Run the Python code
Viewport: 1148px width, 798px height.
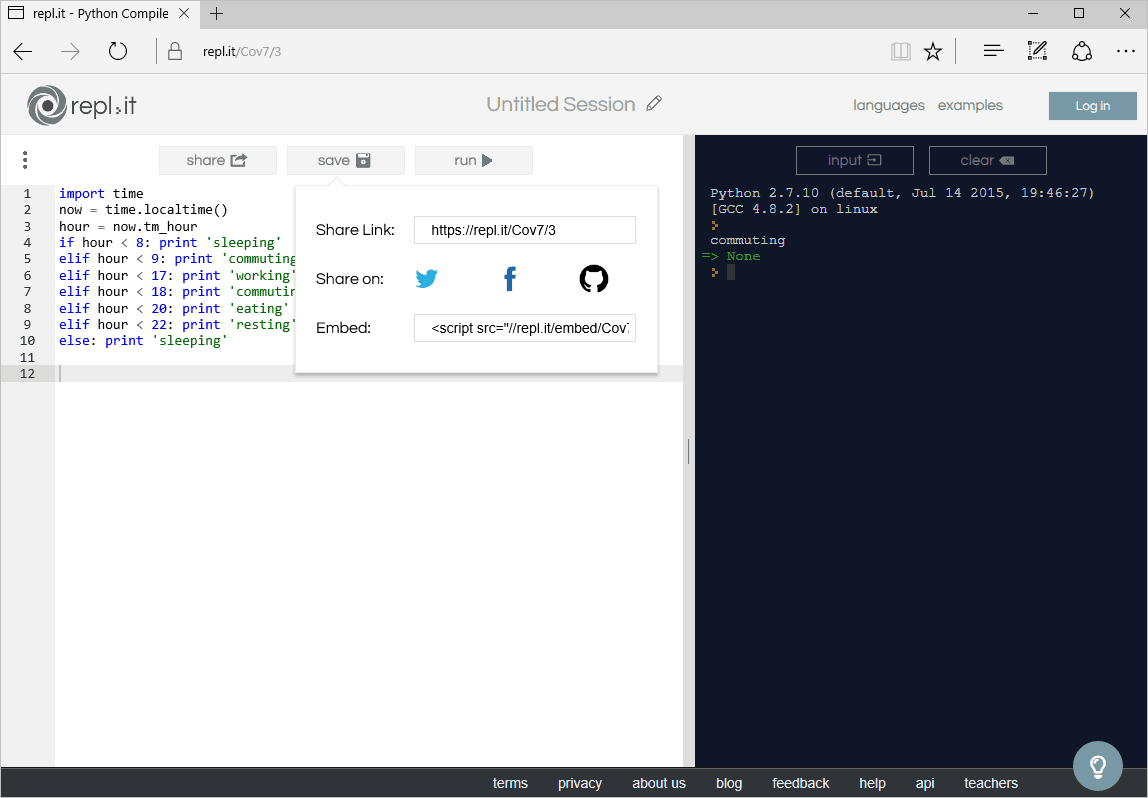click(473, 160)
